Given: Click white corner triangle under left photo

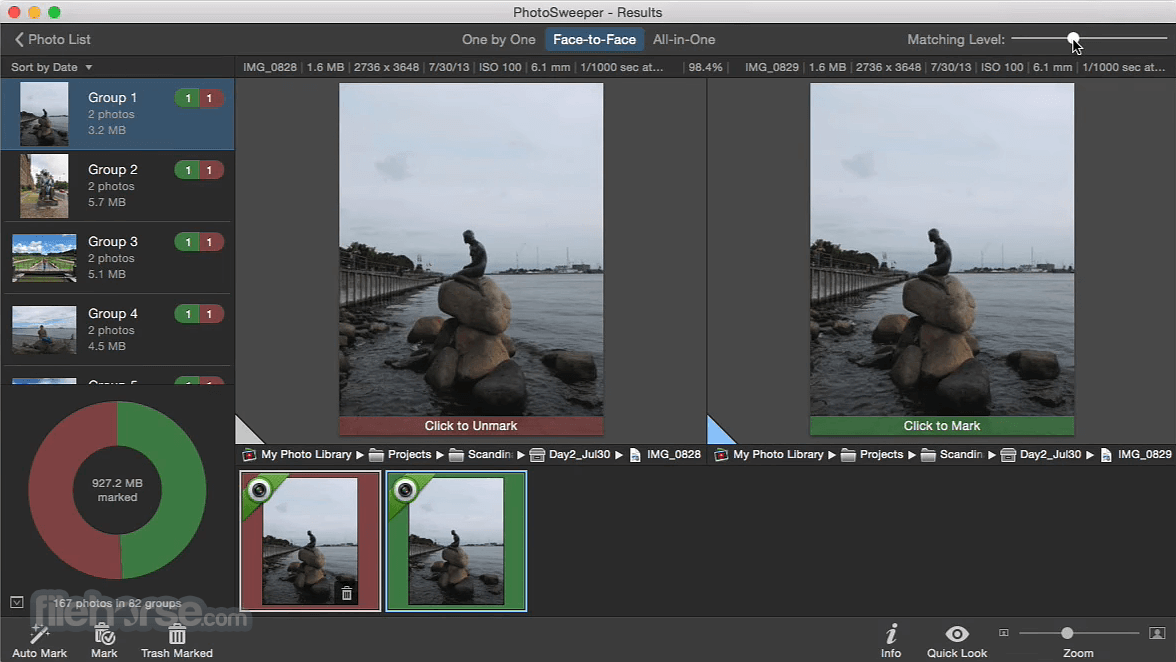Looking at the screenshot, I should pyautogui.click(x=245, y=433).
